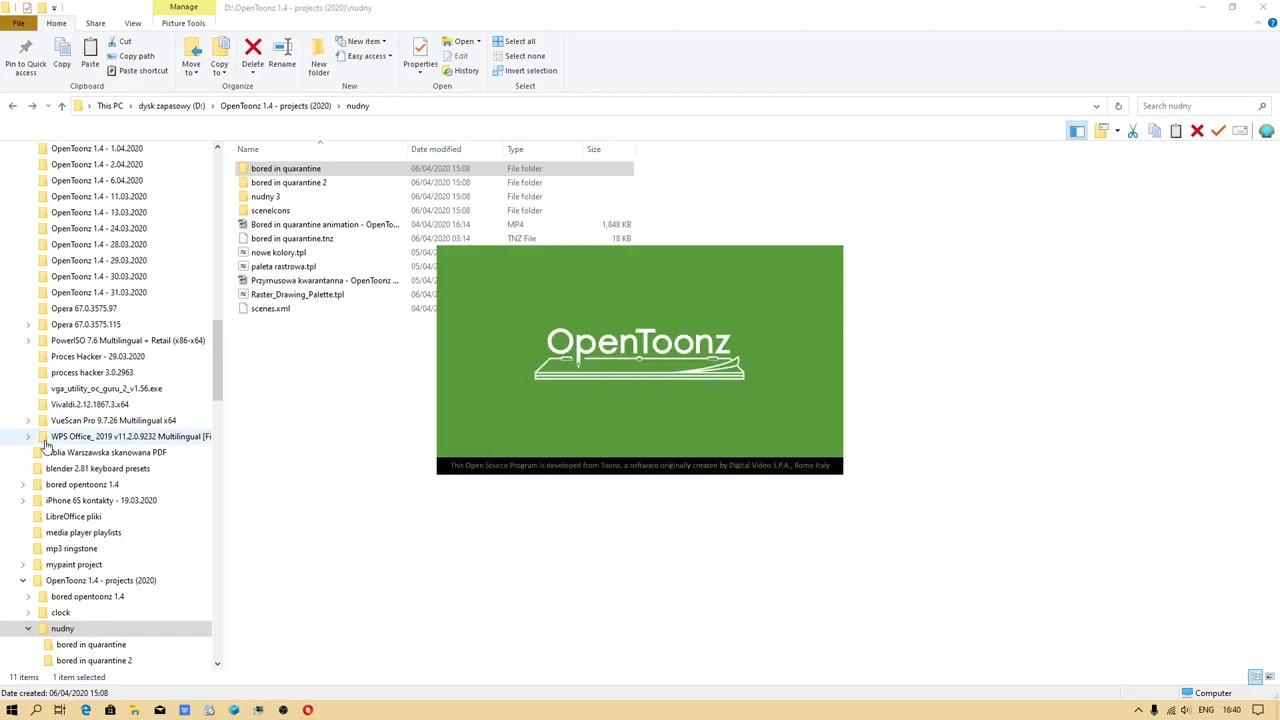
Task: Click 'This PC' in address breadcrumb
Action: click(110, 106)
